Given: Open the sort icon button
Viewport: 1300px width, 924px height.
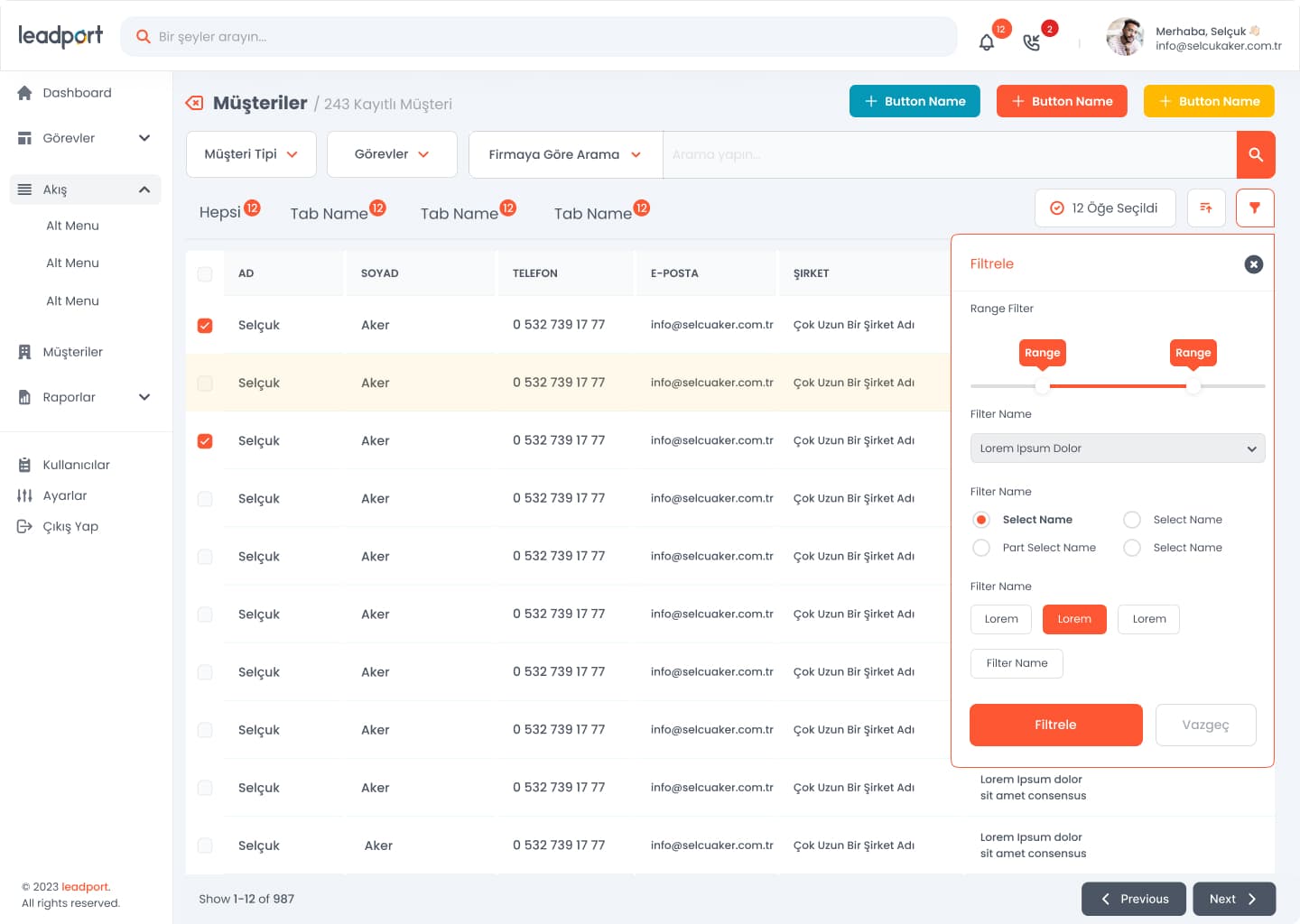Looking at the screenshot, I should pyautogui.click(x=1206, y=208).
